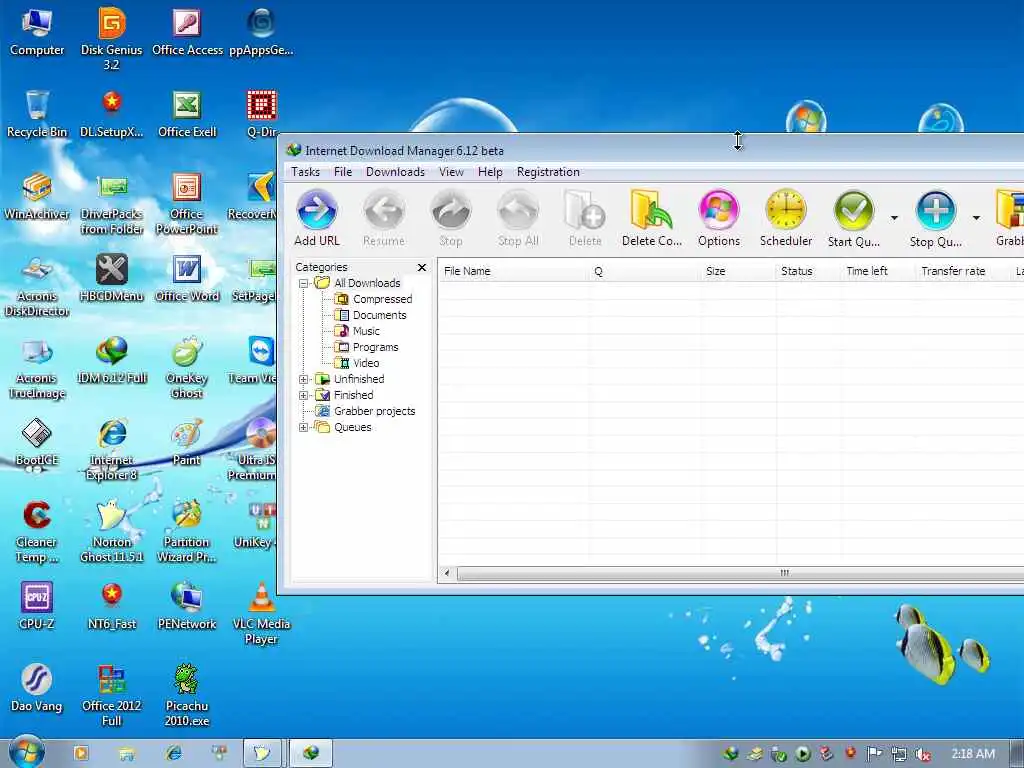Select the Compressed category
Image resolution: width=1024 pixels, height=768 pixels.
374,299
